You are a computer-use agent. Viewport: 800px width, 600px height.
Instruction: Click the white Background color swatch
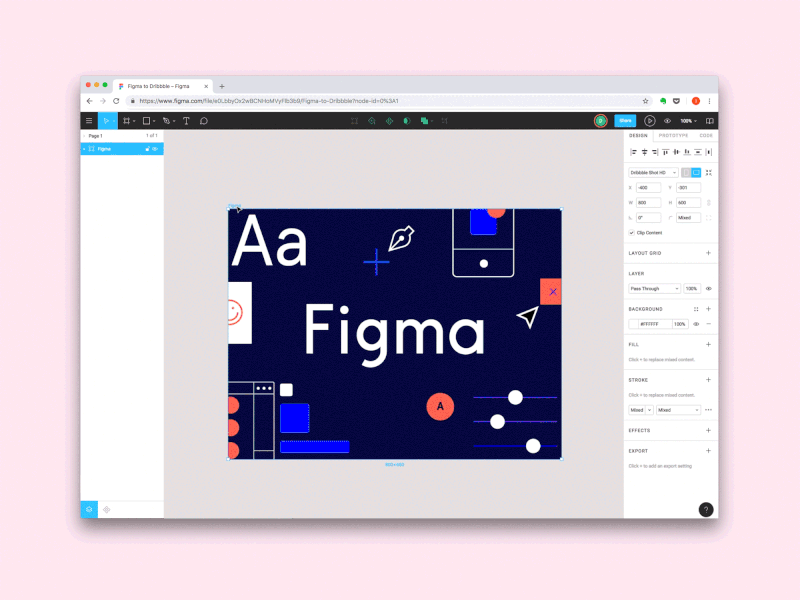click(x=633, y=322)
